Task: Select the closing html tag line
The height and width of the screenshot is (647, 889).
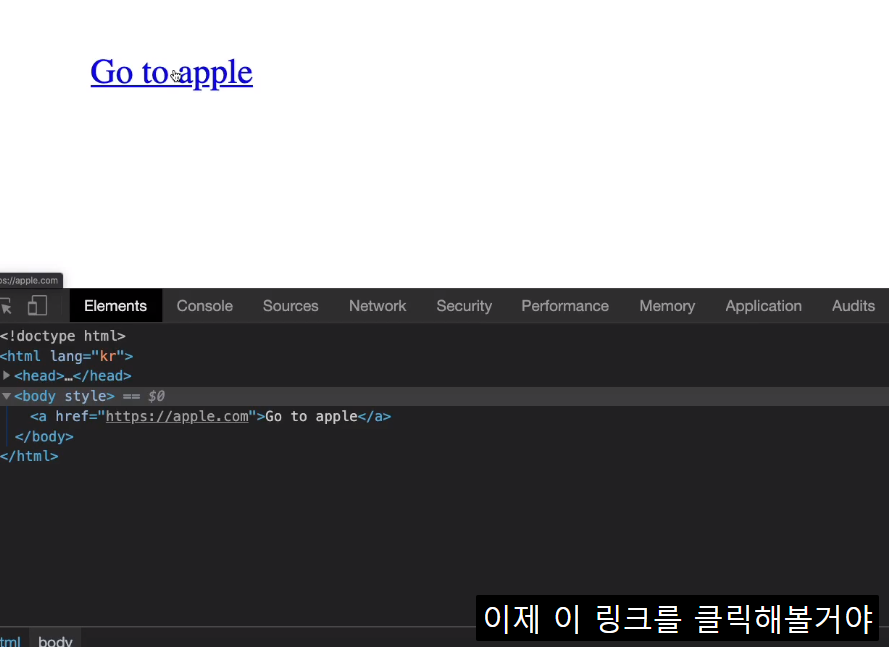Action: (x=29, y=456)
